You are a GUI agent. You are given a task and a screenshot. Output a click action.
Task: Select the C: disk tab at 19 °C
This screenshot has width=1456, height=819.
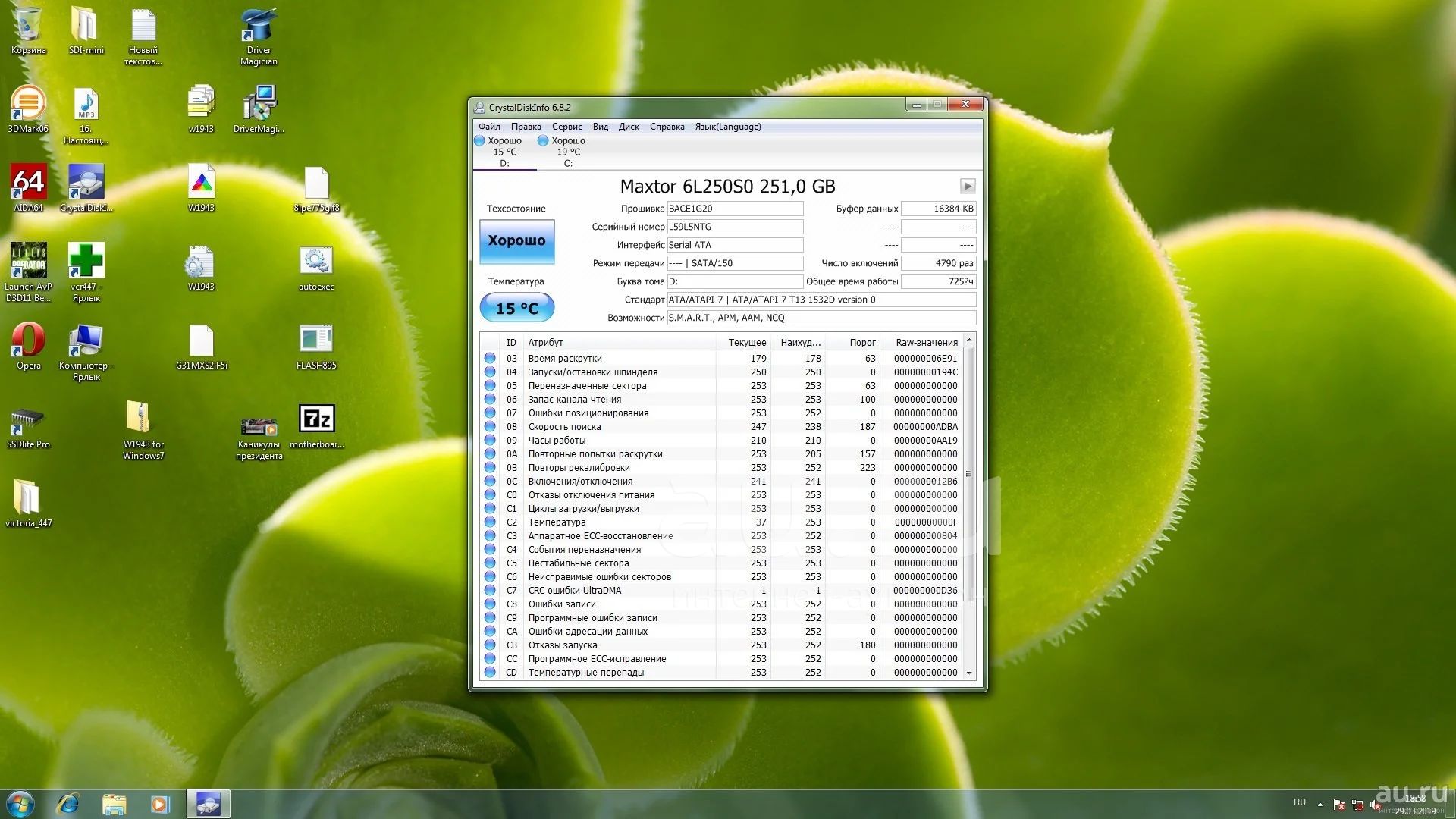tap(568, 152)
